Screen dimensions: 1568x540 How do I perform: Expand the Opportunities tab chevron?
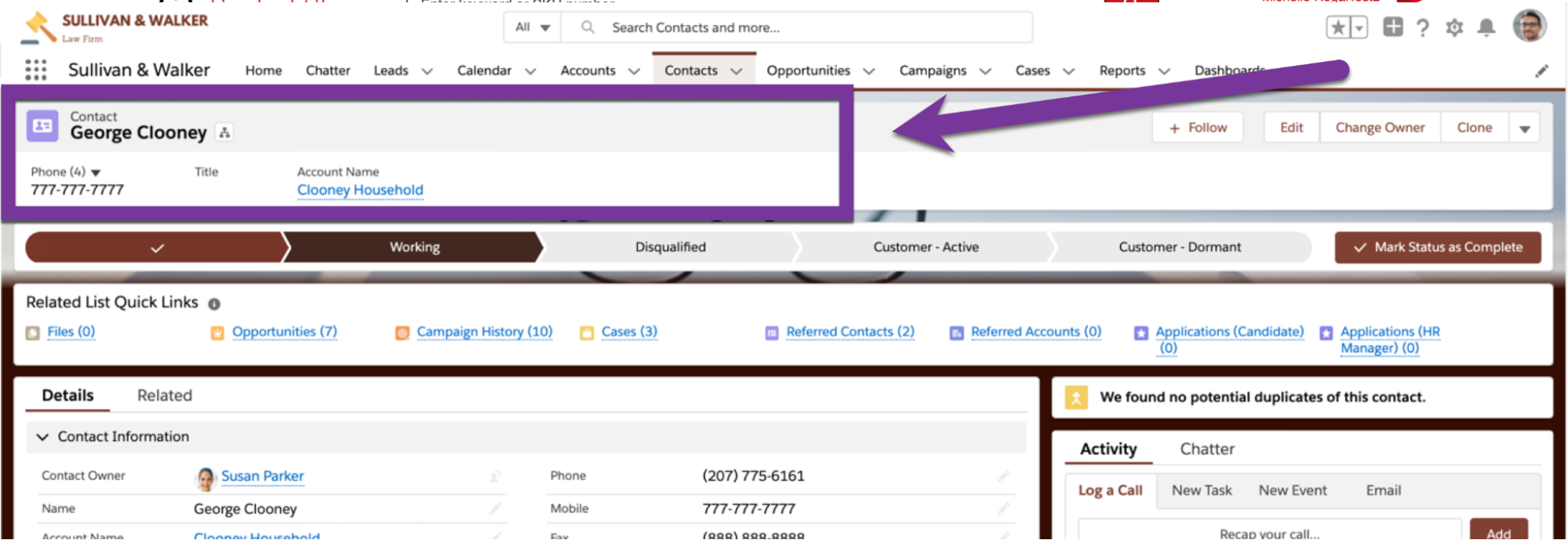coord(869,71)
